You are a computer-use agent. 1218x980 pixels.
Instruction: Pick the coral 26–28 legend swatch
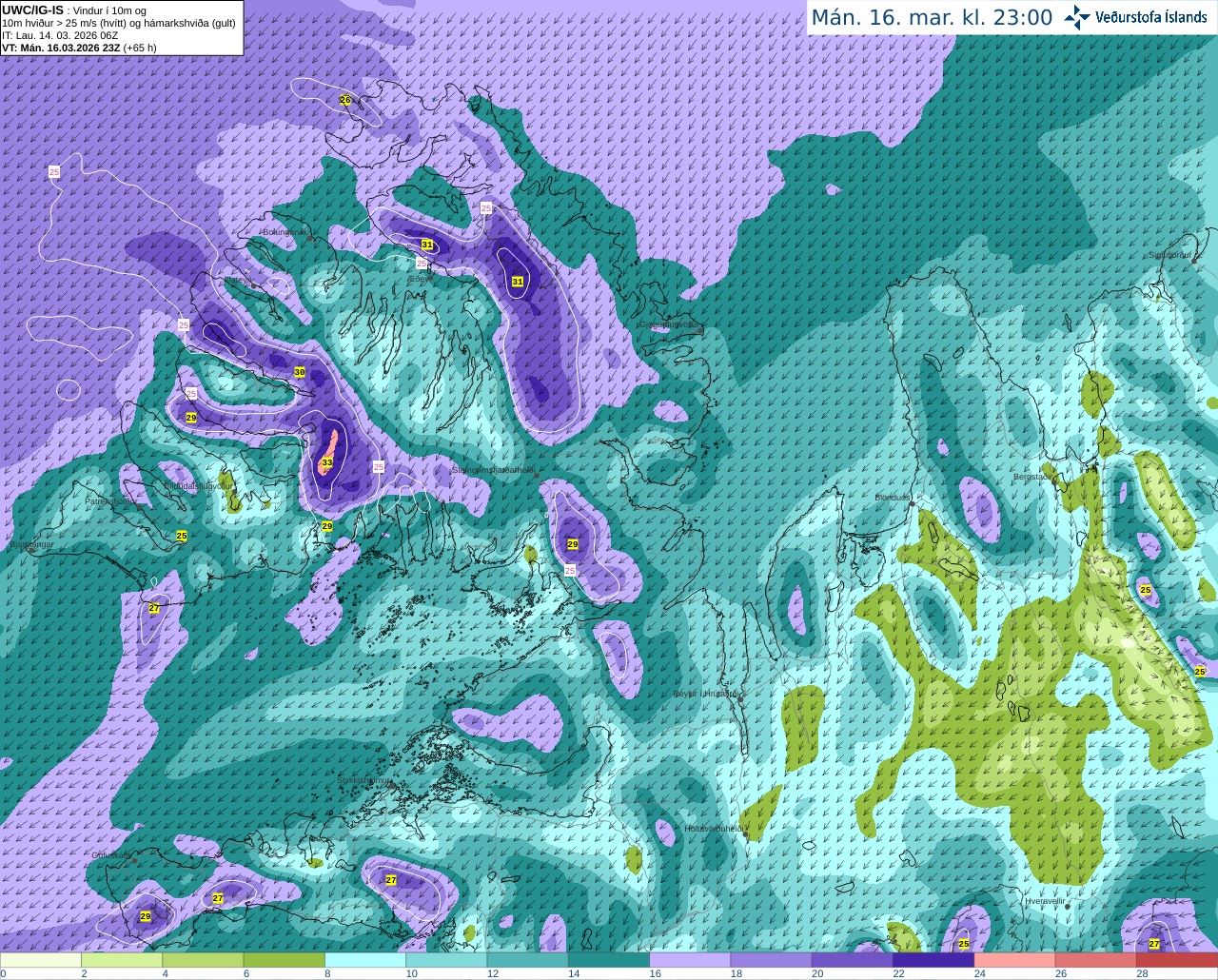1096,960
